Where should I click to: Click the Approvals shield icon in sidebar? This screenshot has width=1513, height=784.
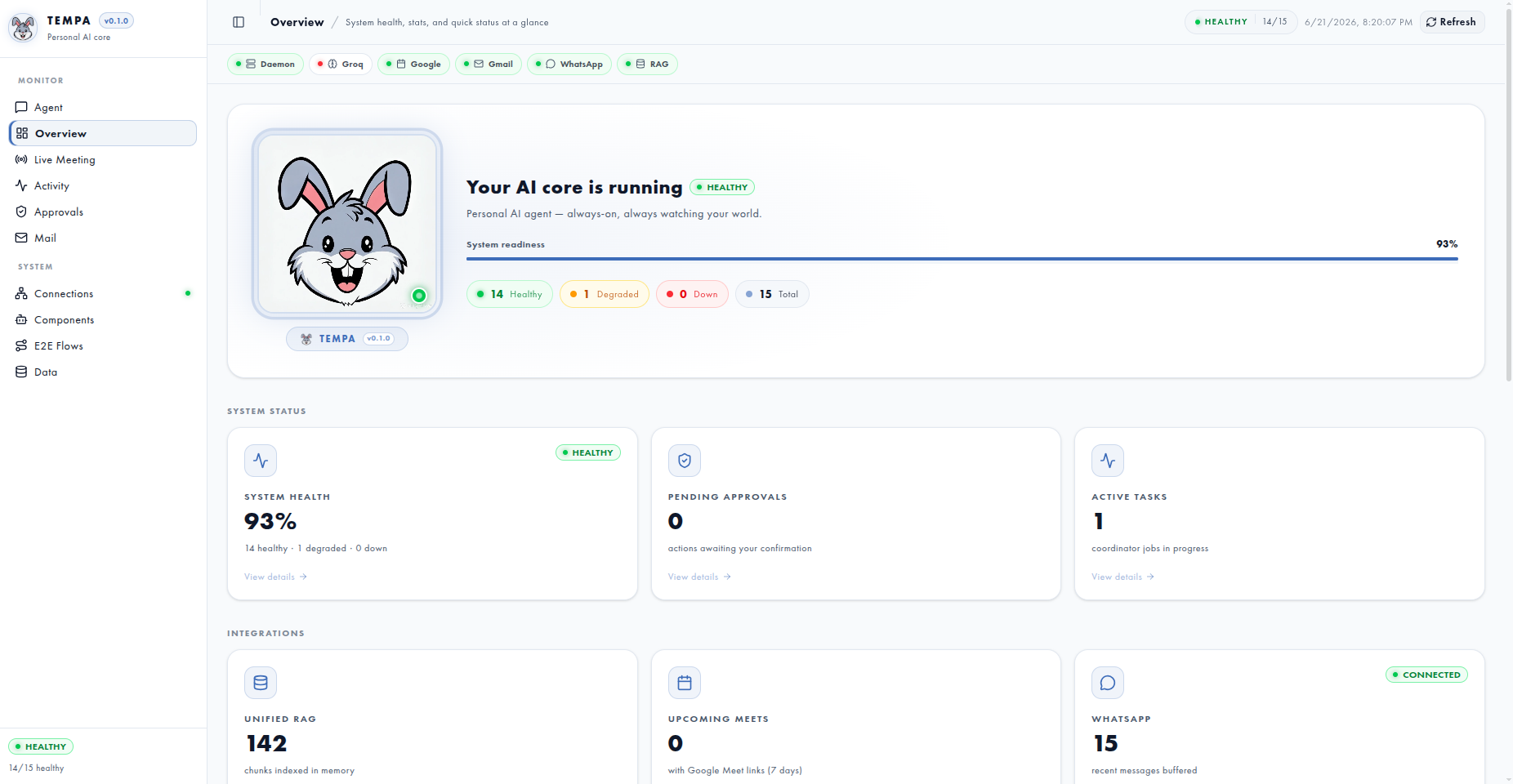coord(21,212)
